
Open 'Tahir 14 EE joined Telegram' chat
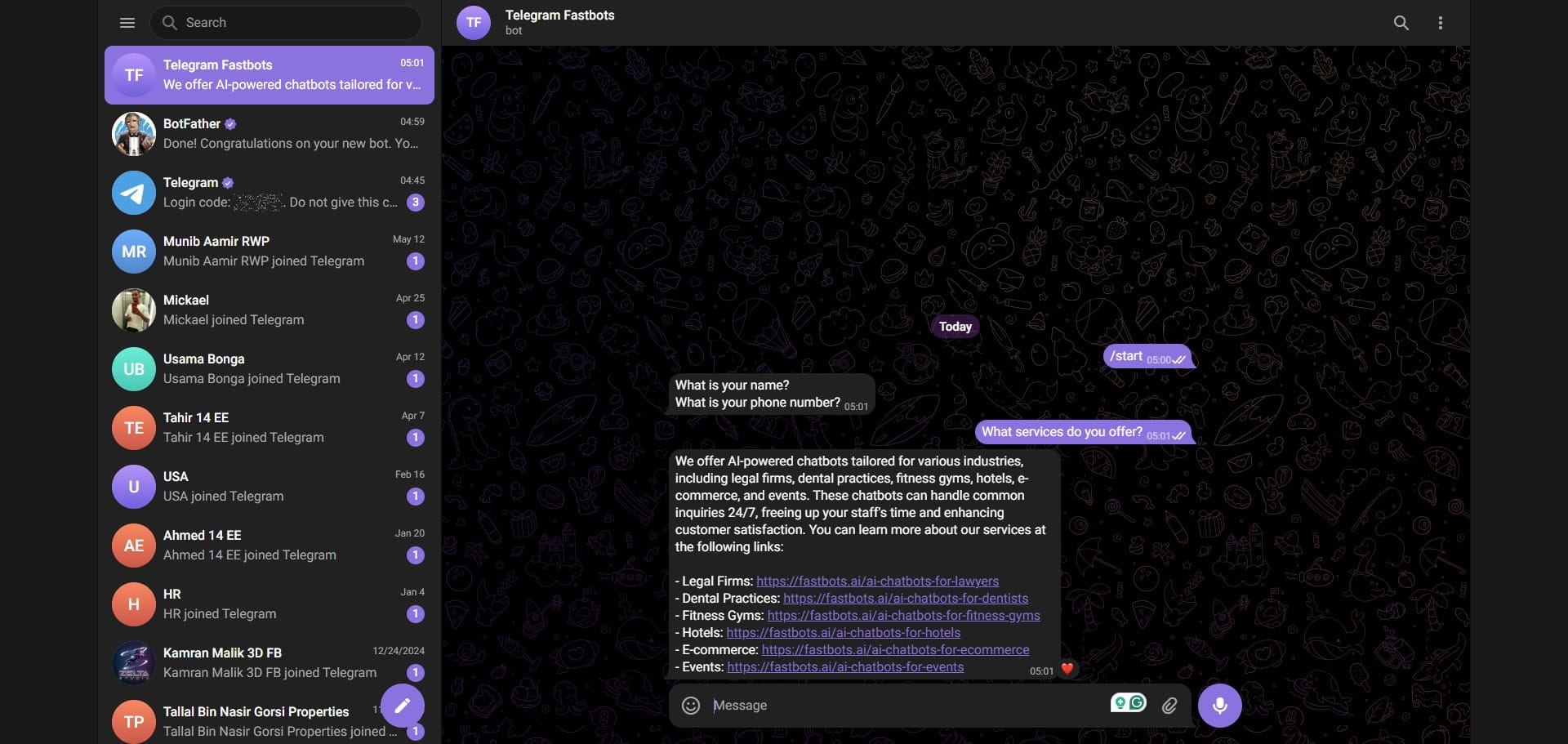[269, 428]
